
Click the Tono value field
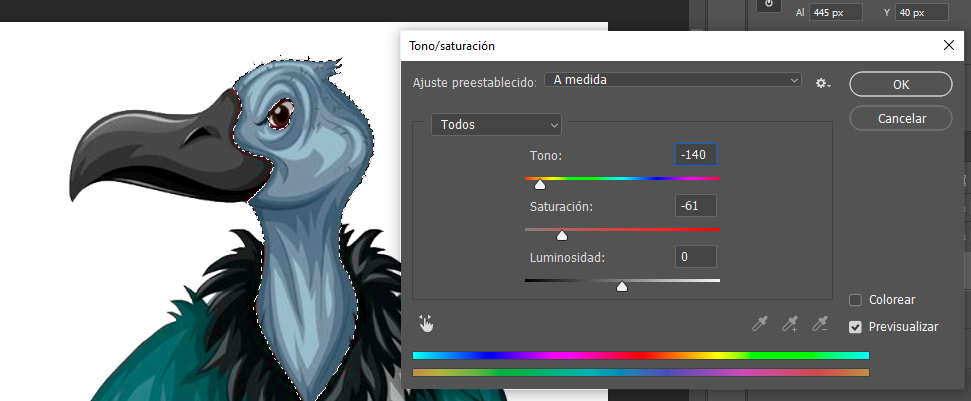coord(696,155)
